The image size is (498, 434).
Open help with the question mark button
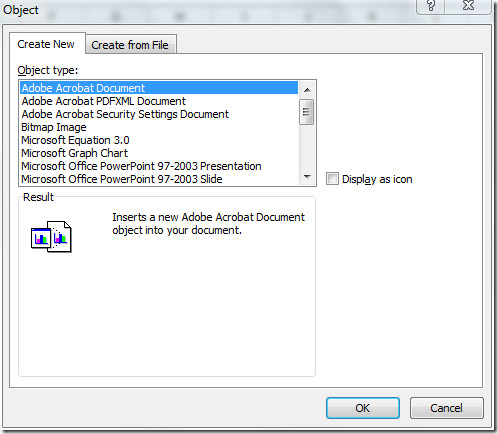click(x=431, y=6)
